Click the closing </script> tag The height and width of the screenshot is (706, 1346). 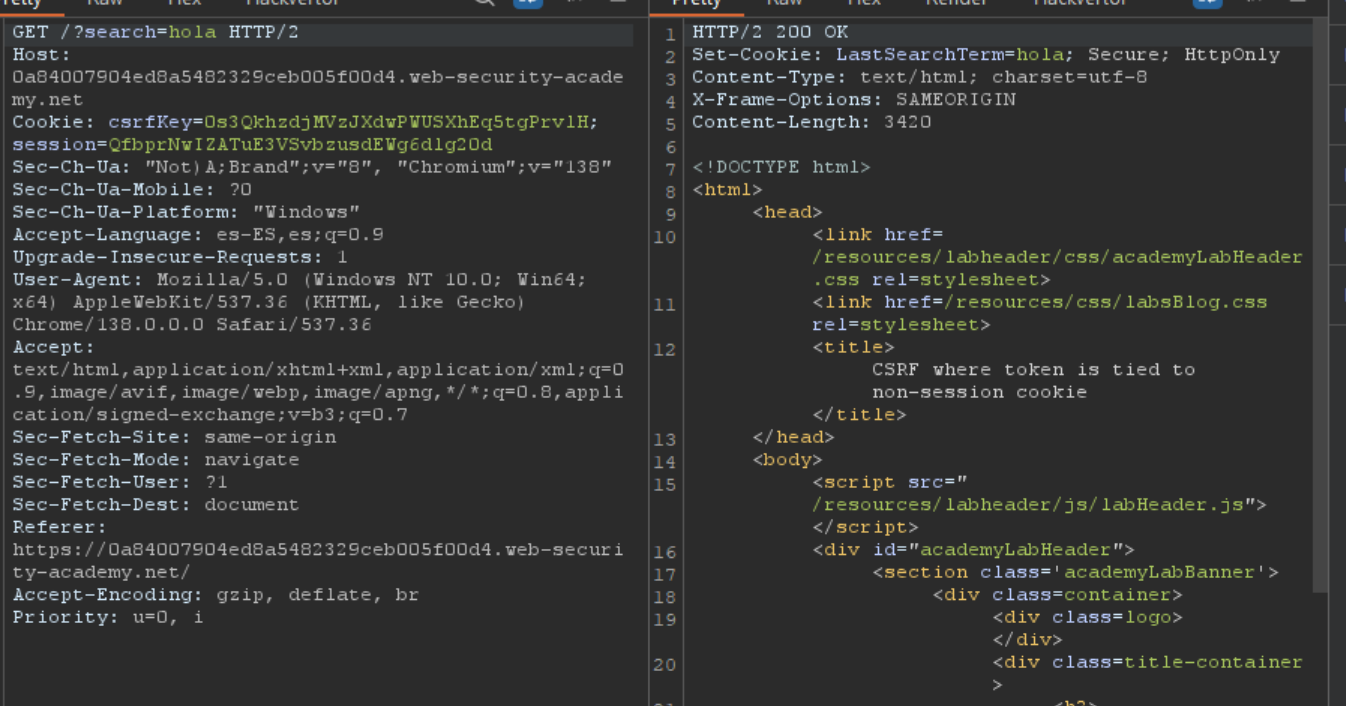point(866,527)
